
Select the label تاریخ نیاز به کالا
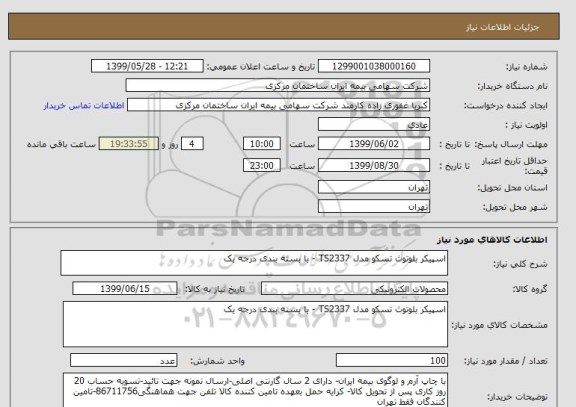coord(215,289)
